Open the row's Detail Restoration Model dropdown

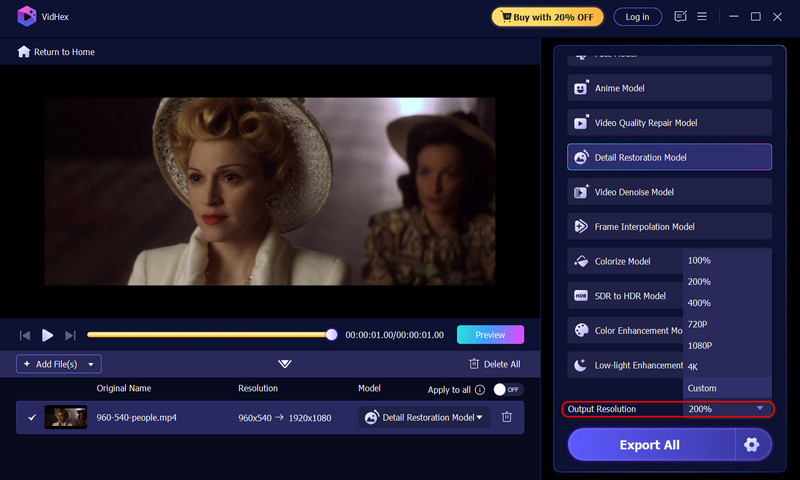424,417
